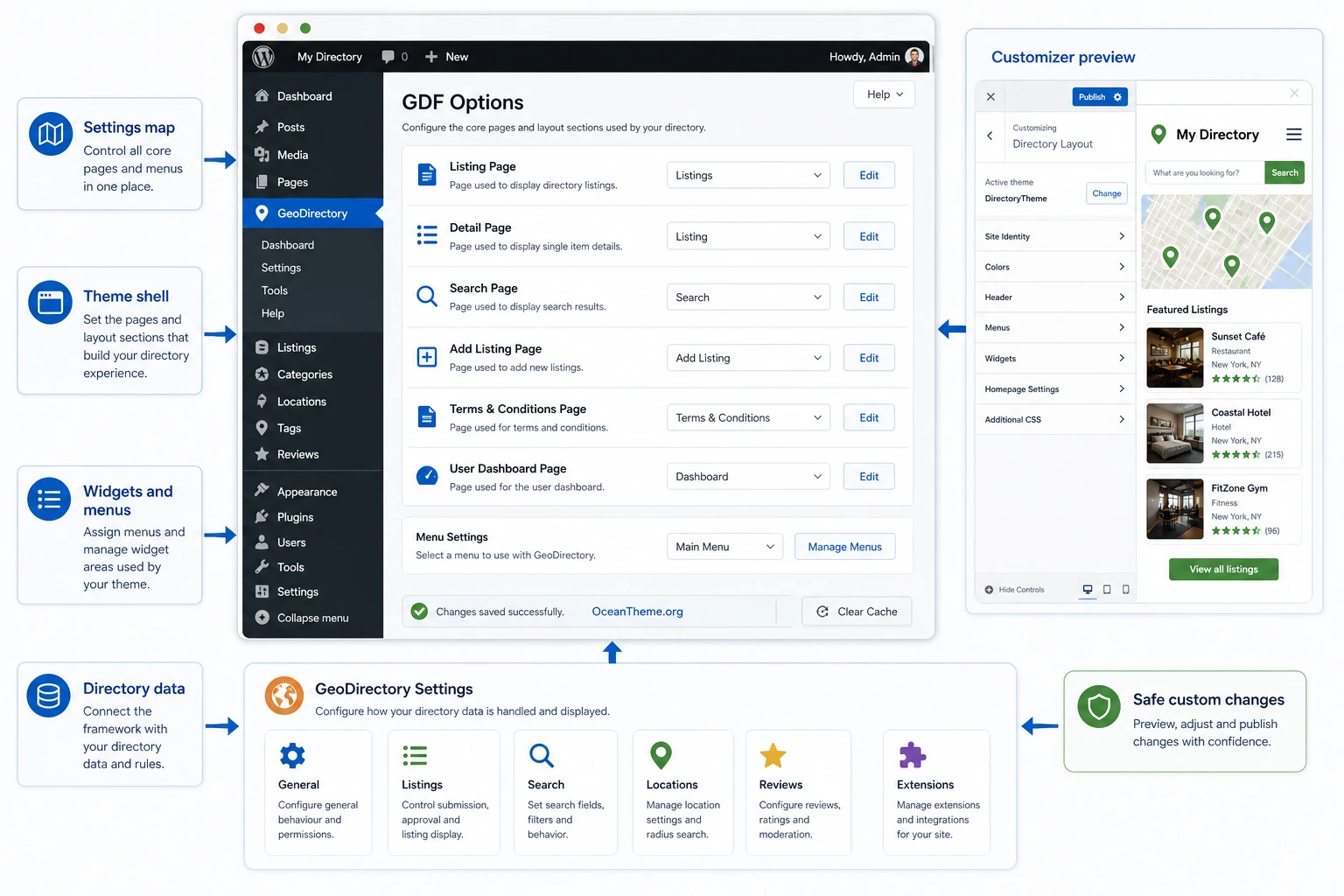1344x896 pixels.
Task: Switch to tablet preview device icon
Action: pyautogui.click(x=1107, y=590)
